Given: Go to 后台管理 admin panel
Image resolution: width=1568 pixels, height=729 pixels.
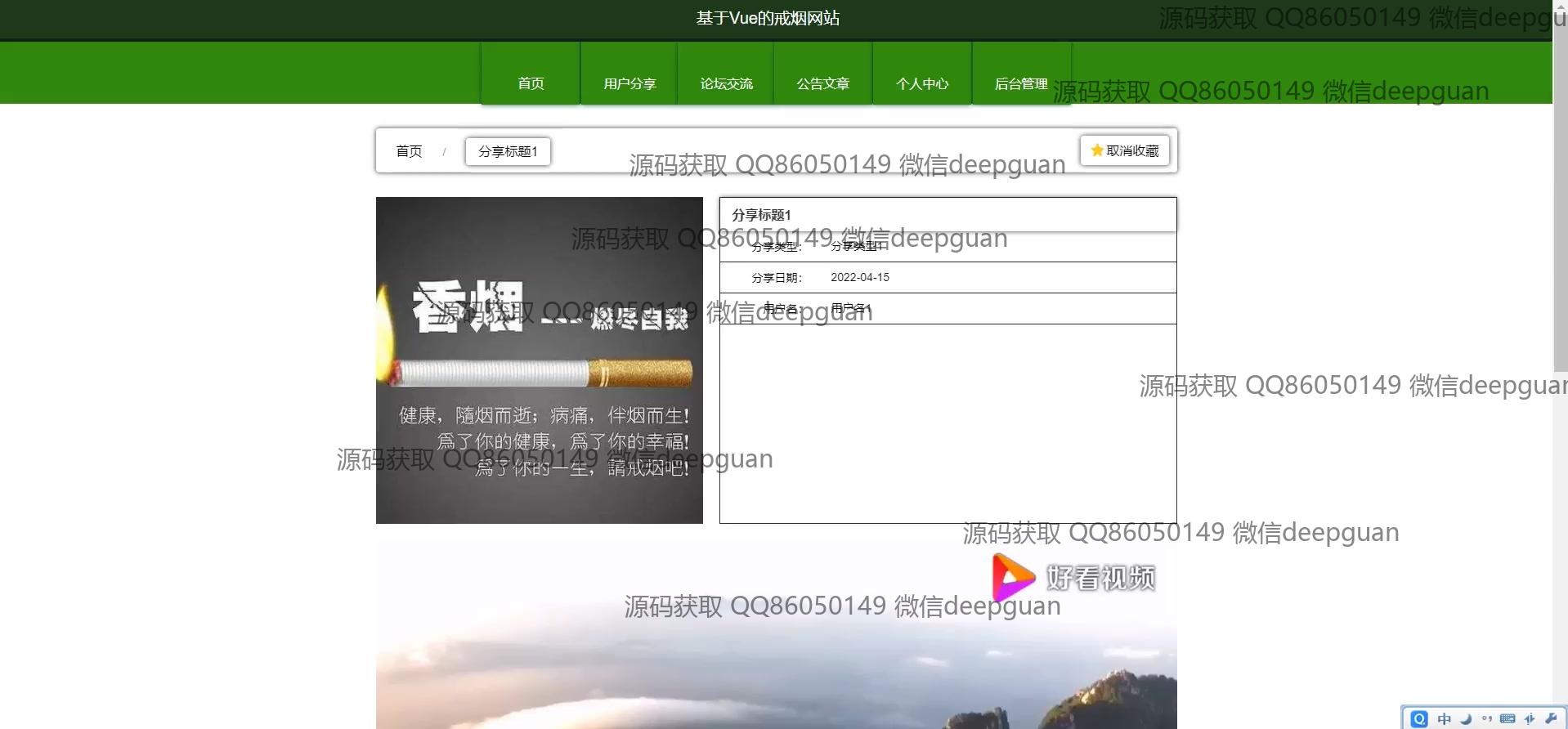Looking at the screenshot, I should 1020,83.
